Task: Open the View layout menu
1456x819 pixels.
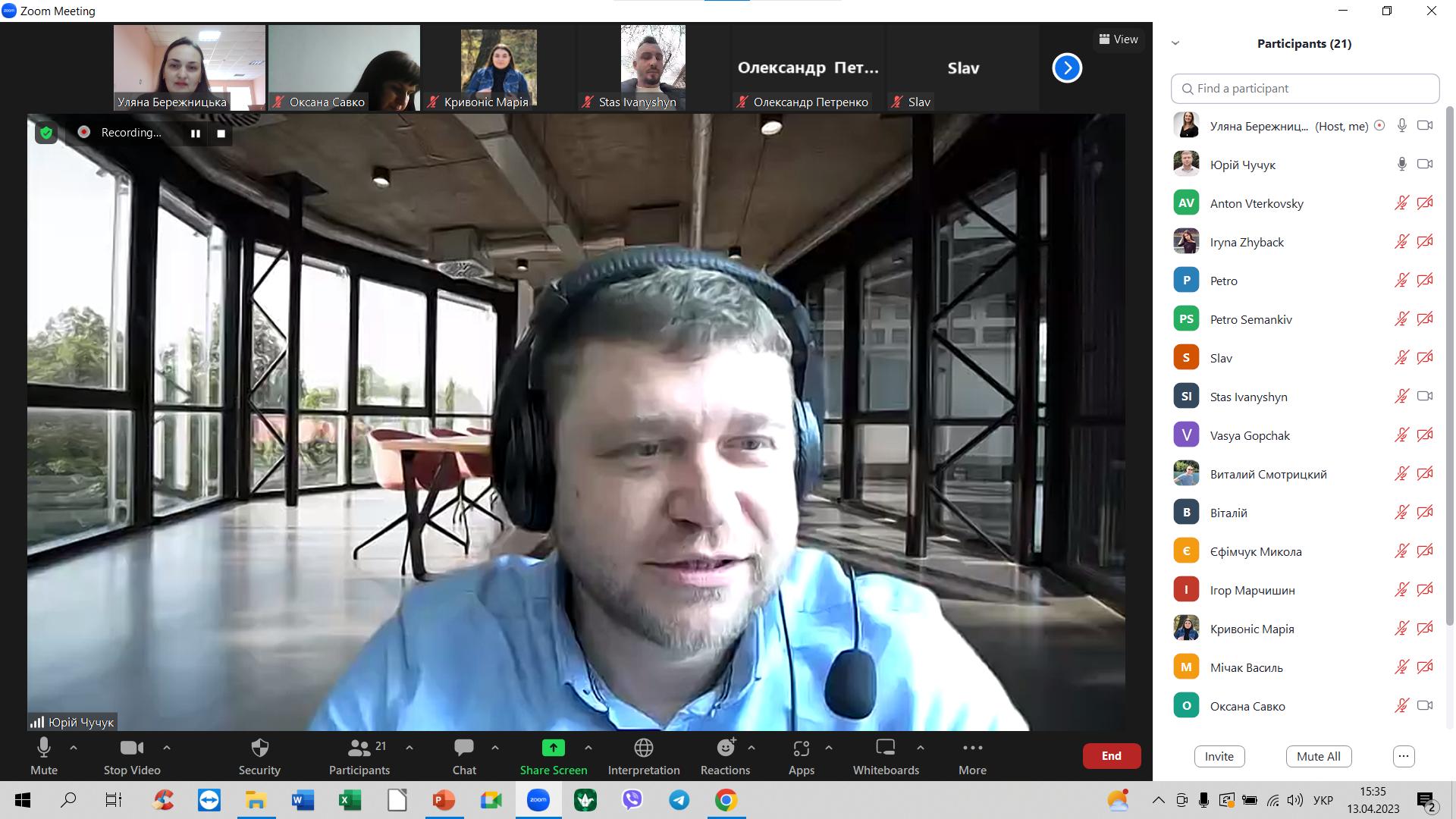Action: tap(1119, 39)
